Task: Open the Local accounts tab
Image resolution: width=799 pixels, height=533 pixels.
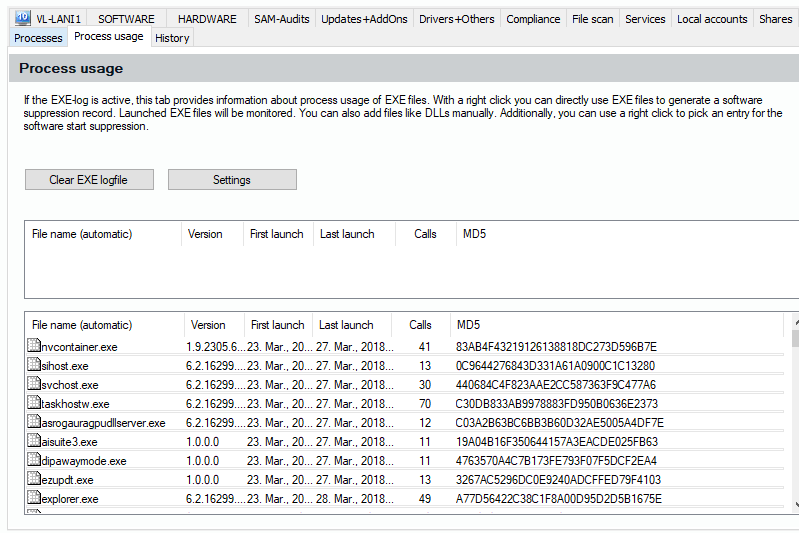Action: [x=711, y=19]
